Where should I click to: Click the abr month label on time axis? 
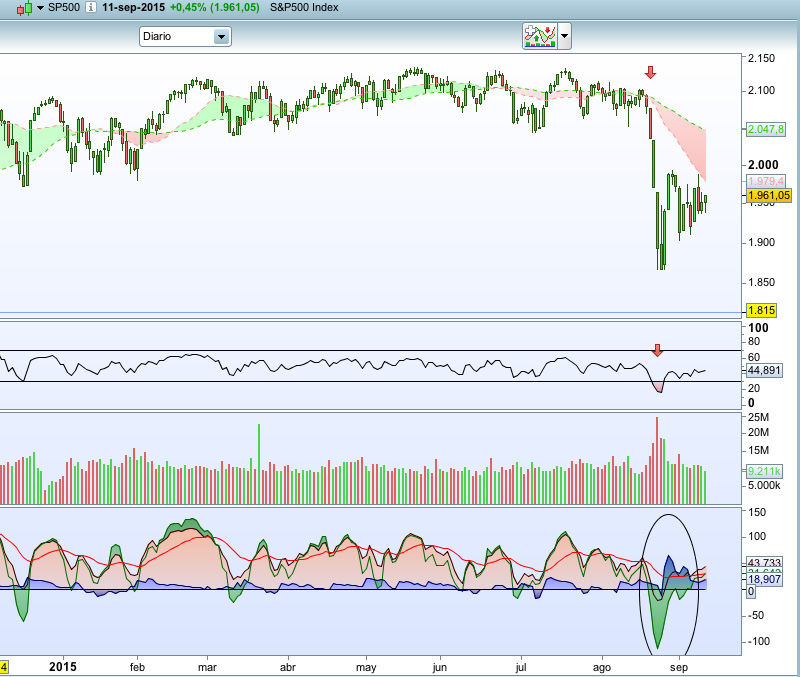click(288, 667)
